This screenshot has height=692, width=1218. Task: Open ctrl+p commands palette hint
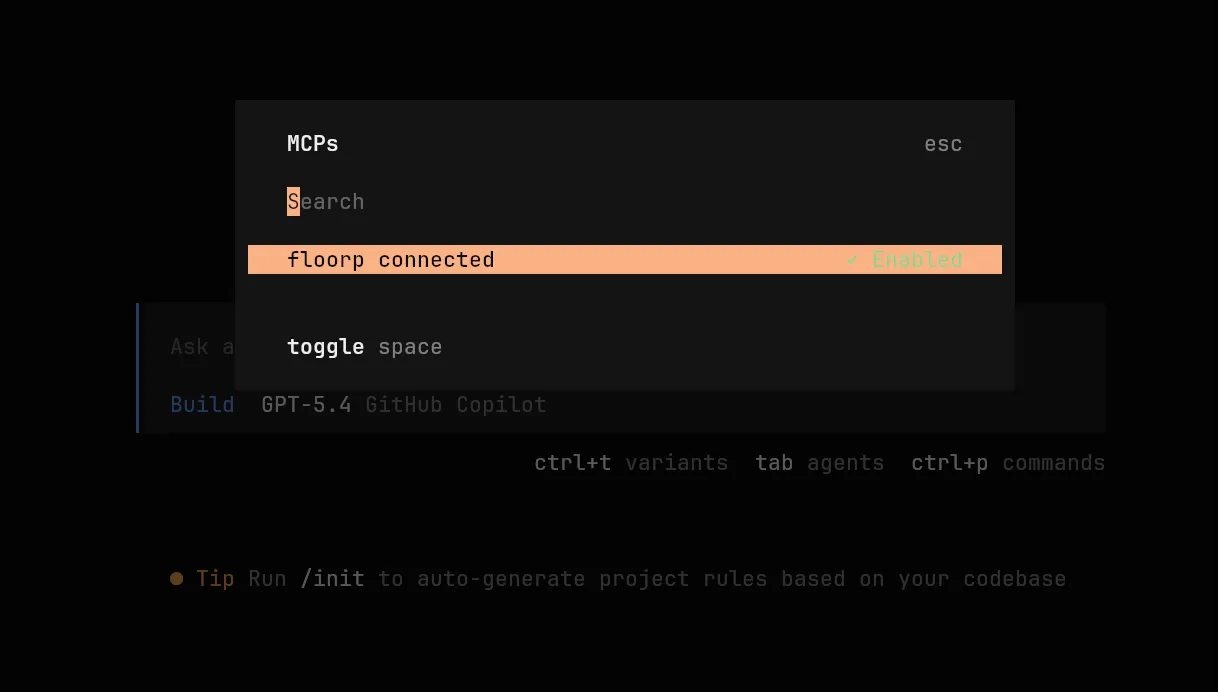(x=1008, y=463)
